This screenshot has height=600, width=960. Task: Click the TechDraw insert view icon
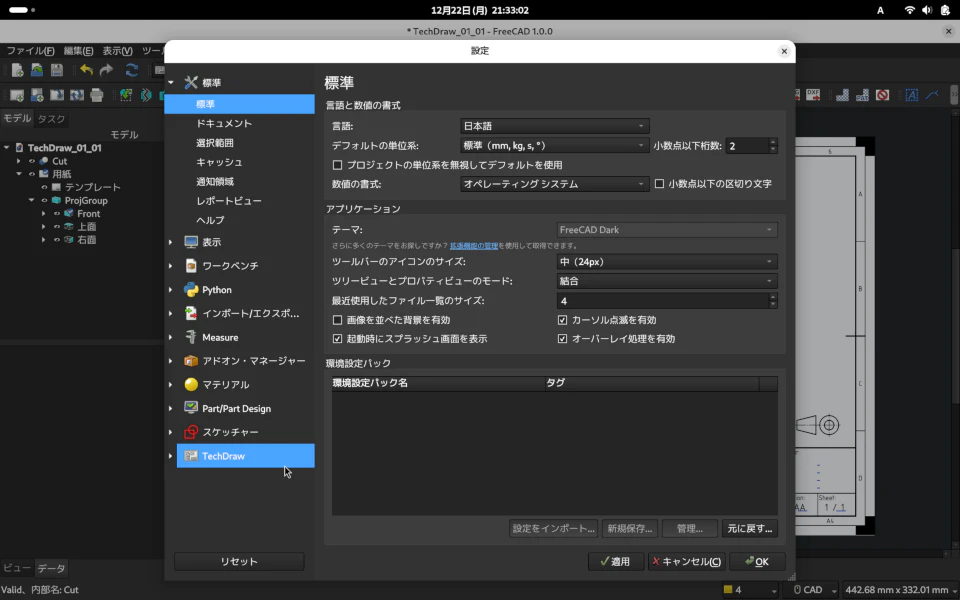click(x=126, y=95)
